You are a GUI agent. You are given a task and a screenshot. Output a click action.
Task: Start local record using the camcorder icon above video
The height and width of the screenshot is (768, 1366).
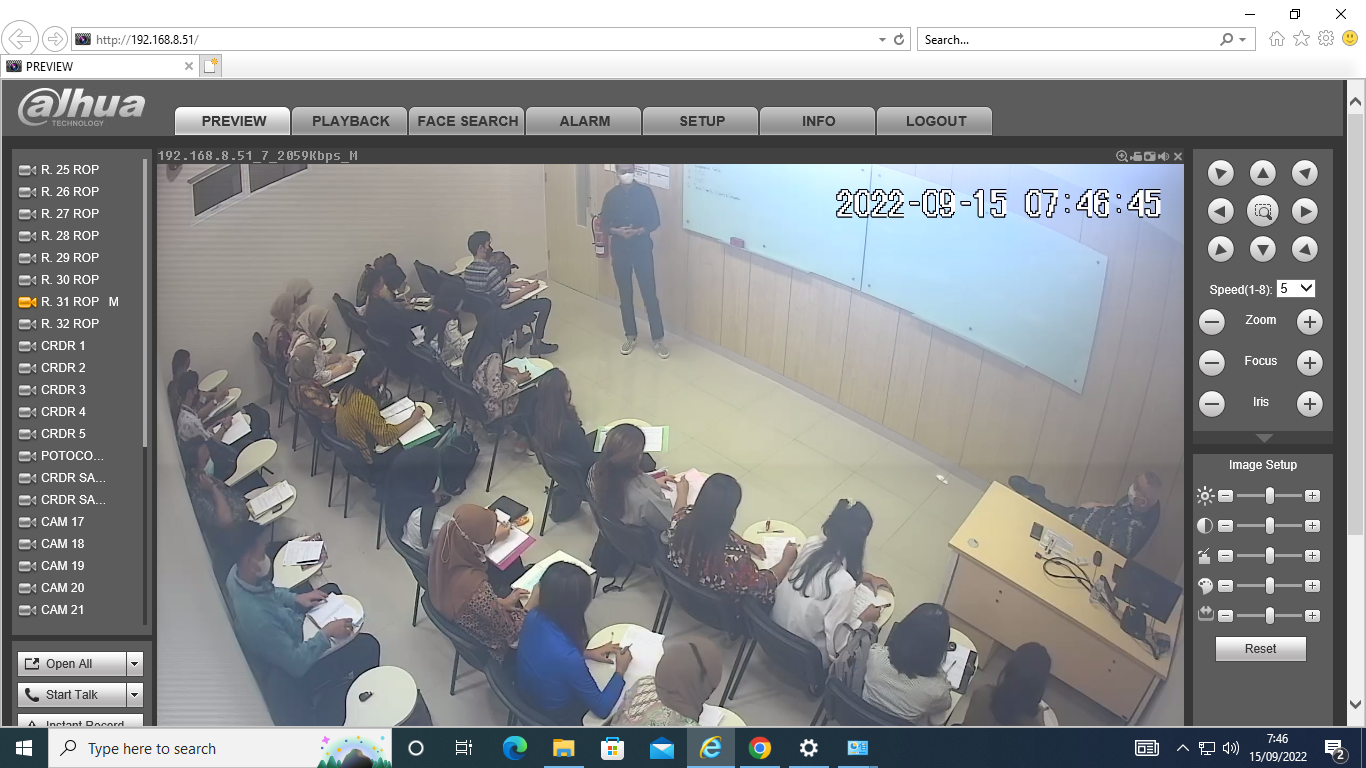click(x=1136, y=156)
